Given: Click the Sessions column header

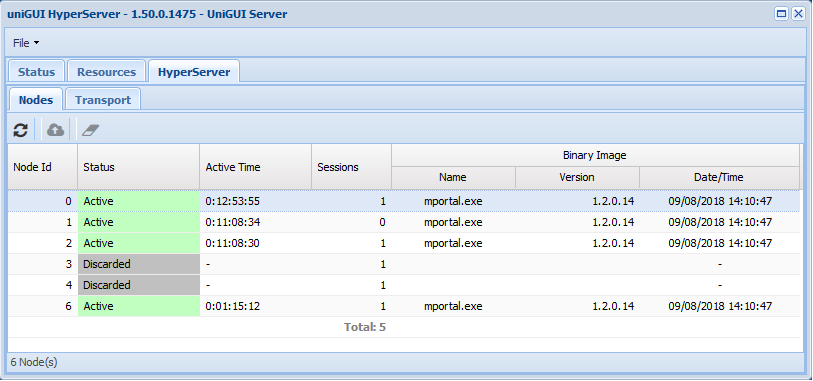Looking at the screenshot, I should click(352, 167).
